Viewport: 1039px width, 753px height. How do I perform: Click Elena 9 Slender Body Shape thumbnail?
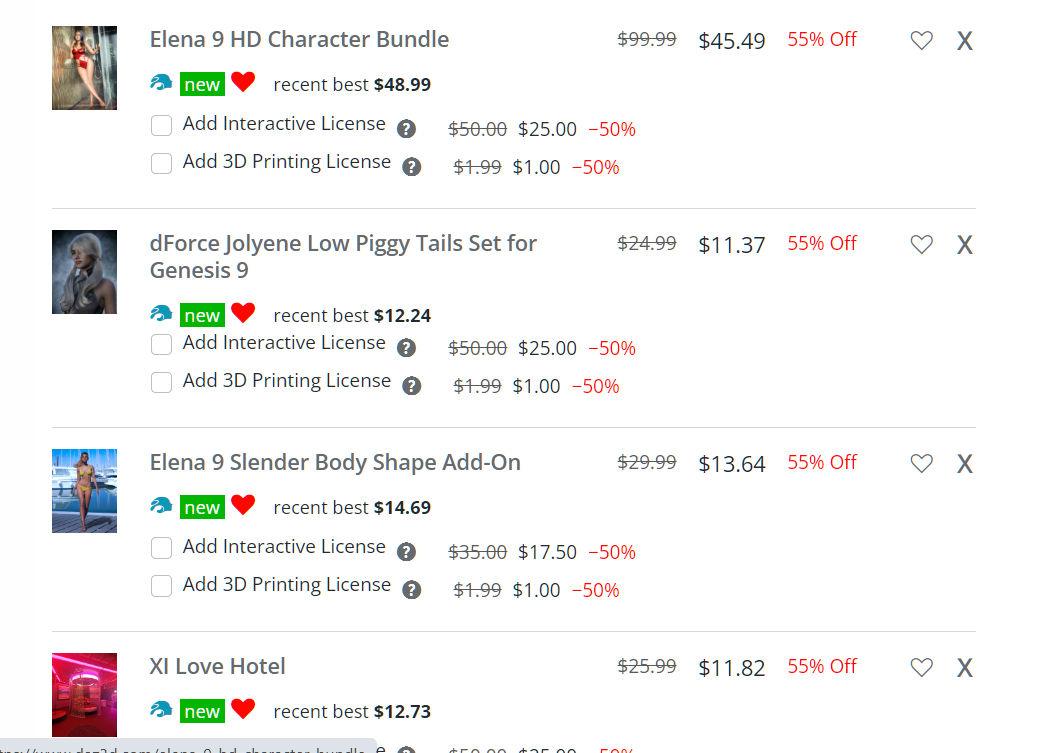[x=84, y=491]
